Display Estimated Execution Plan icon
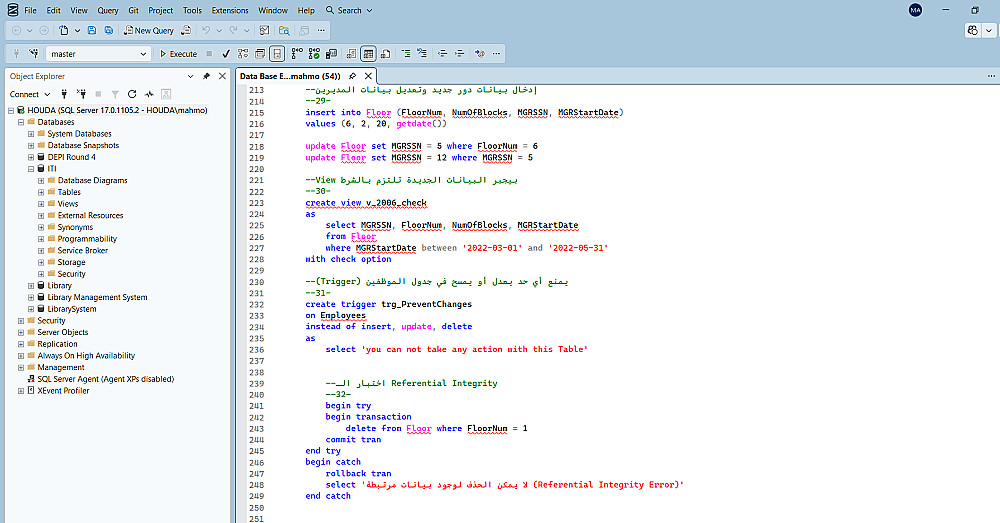The width and height of the screenshot is (1000, 523). pos(243,54)
